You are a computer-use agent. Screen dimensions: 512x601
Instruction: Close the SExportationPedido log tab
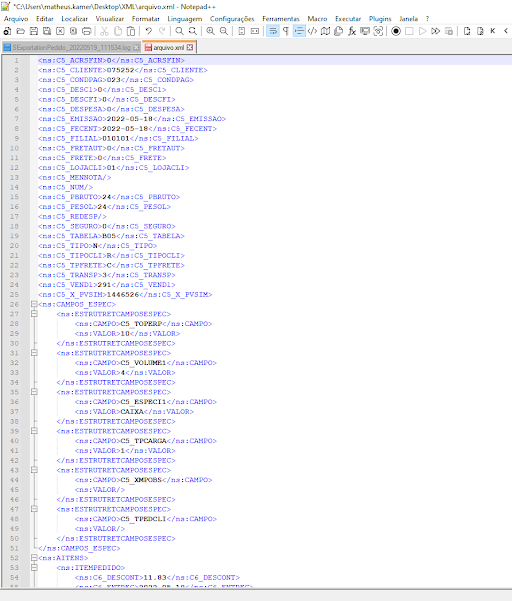pyautogui.click(x=136, y=48)
